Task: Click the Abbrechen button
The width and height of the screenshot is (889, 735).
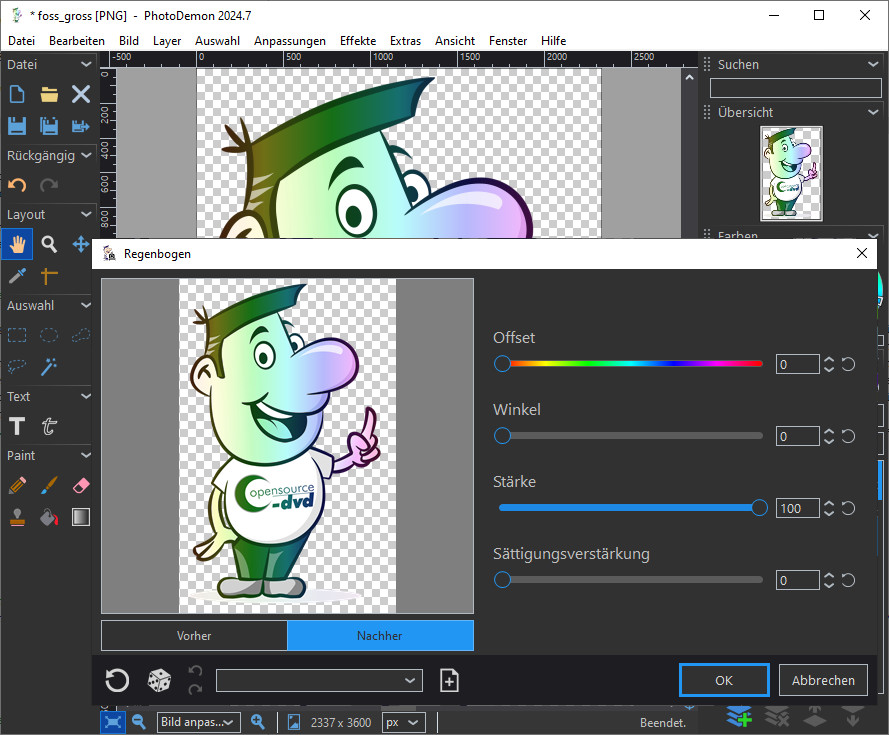Action: pos(823,680)
